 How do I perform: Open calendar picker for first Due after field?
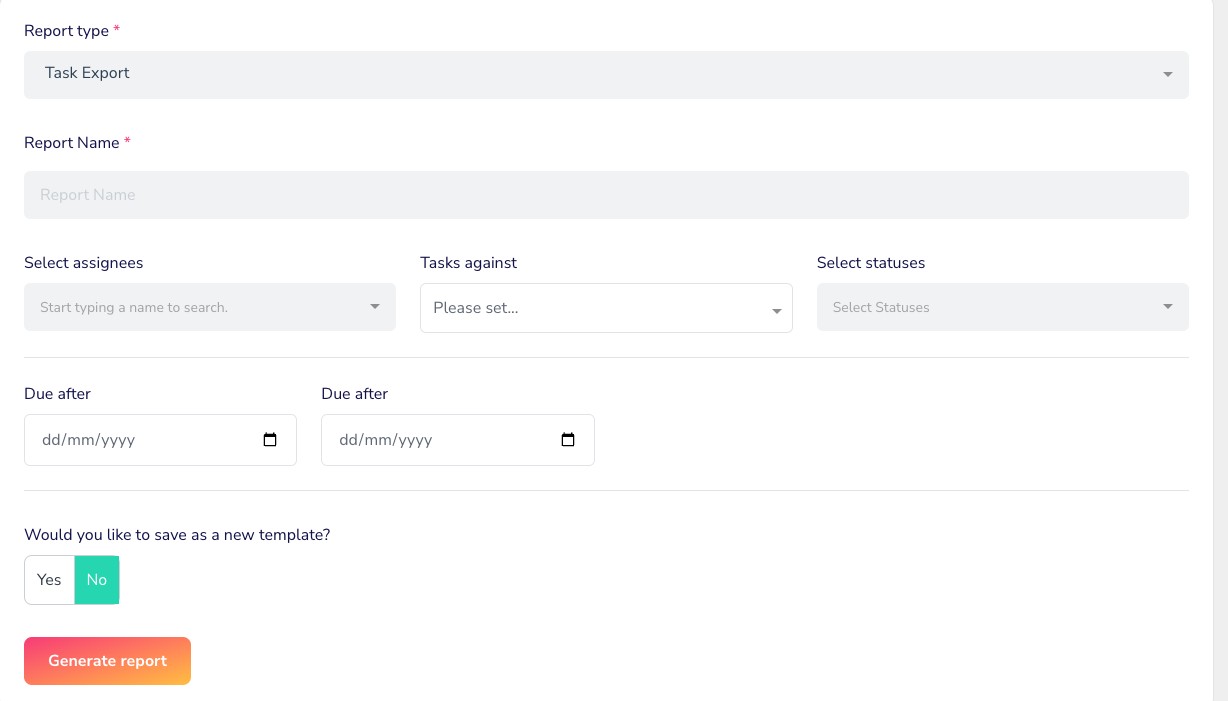pos(269,440)
